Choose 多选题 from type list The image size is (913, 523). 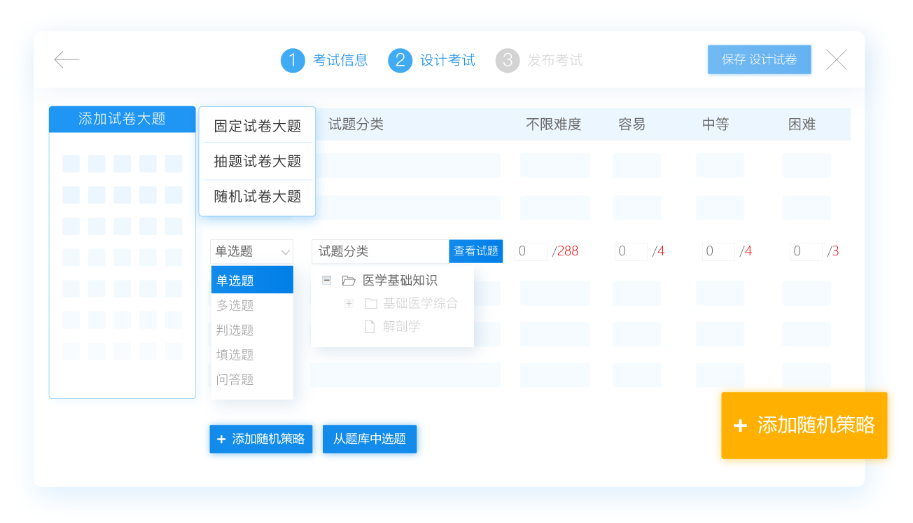(x=236, y=305)
